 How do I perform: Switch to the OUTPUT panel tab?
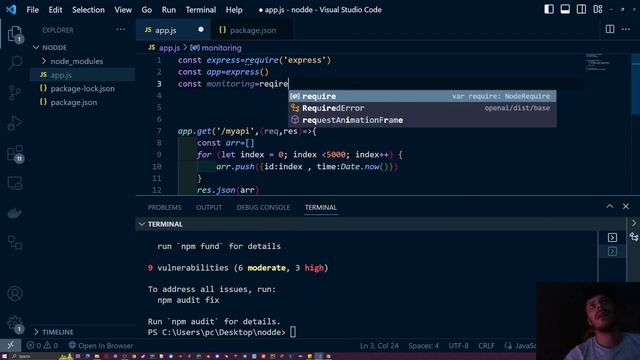209,207
